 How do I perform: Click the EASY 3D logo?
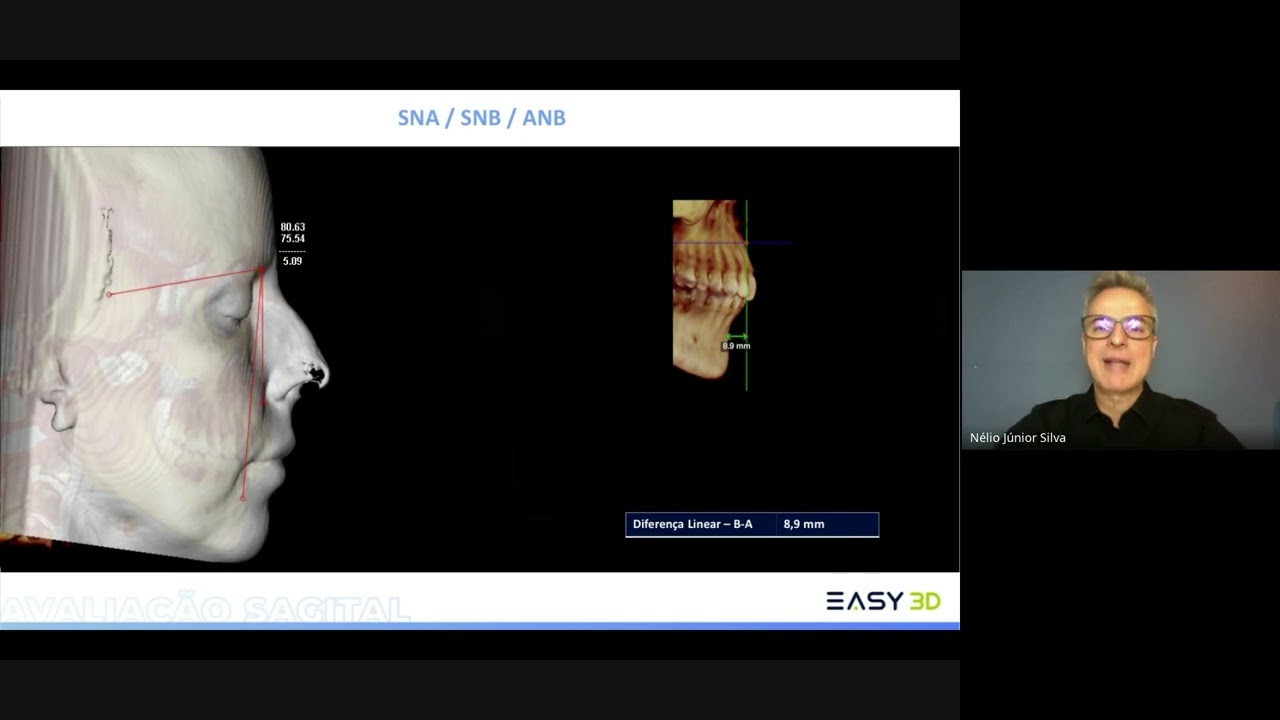pos(883,601)
